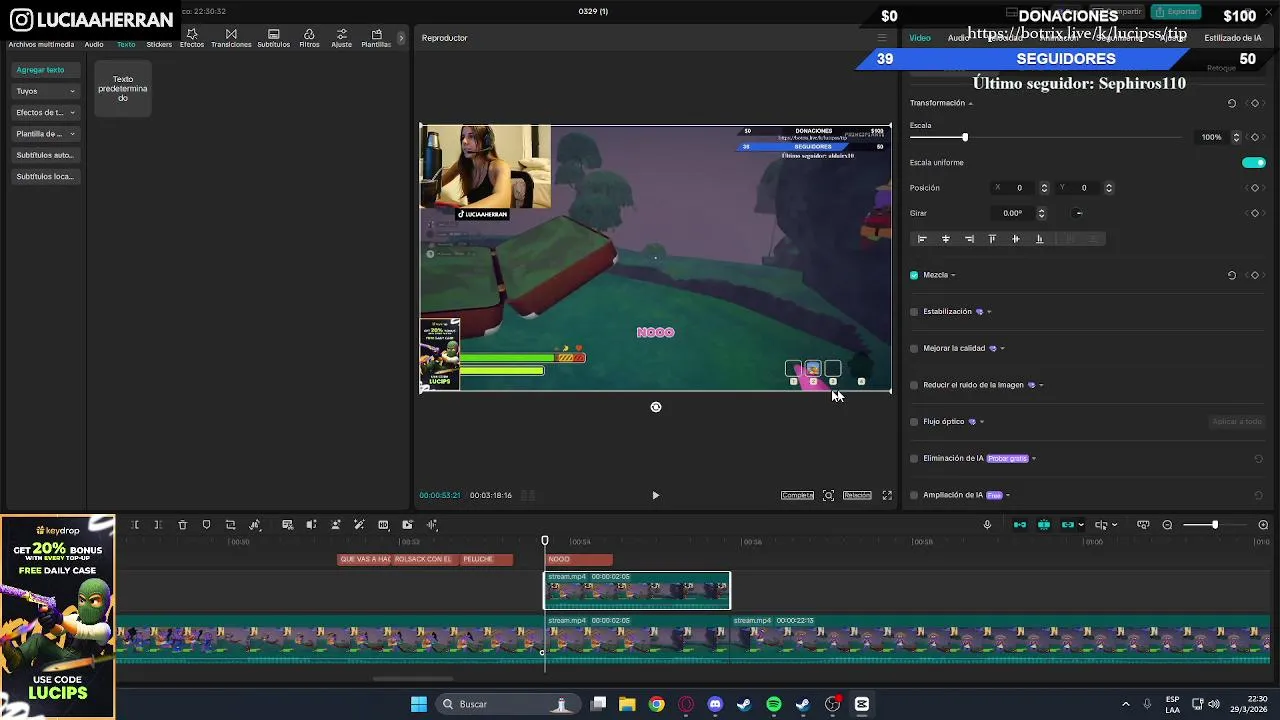This screenshot has width=1280, height=720.
Task: Toggle the Escala uniforme switch
Action: point(1254,162)
